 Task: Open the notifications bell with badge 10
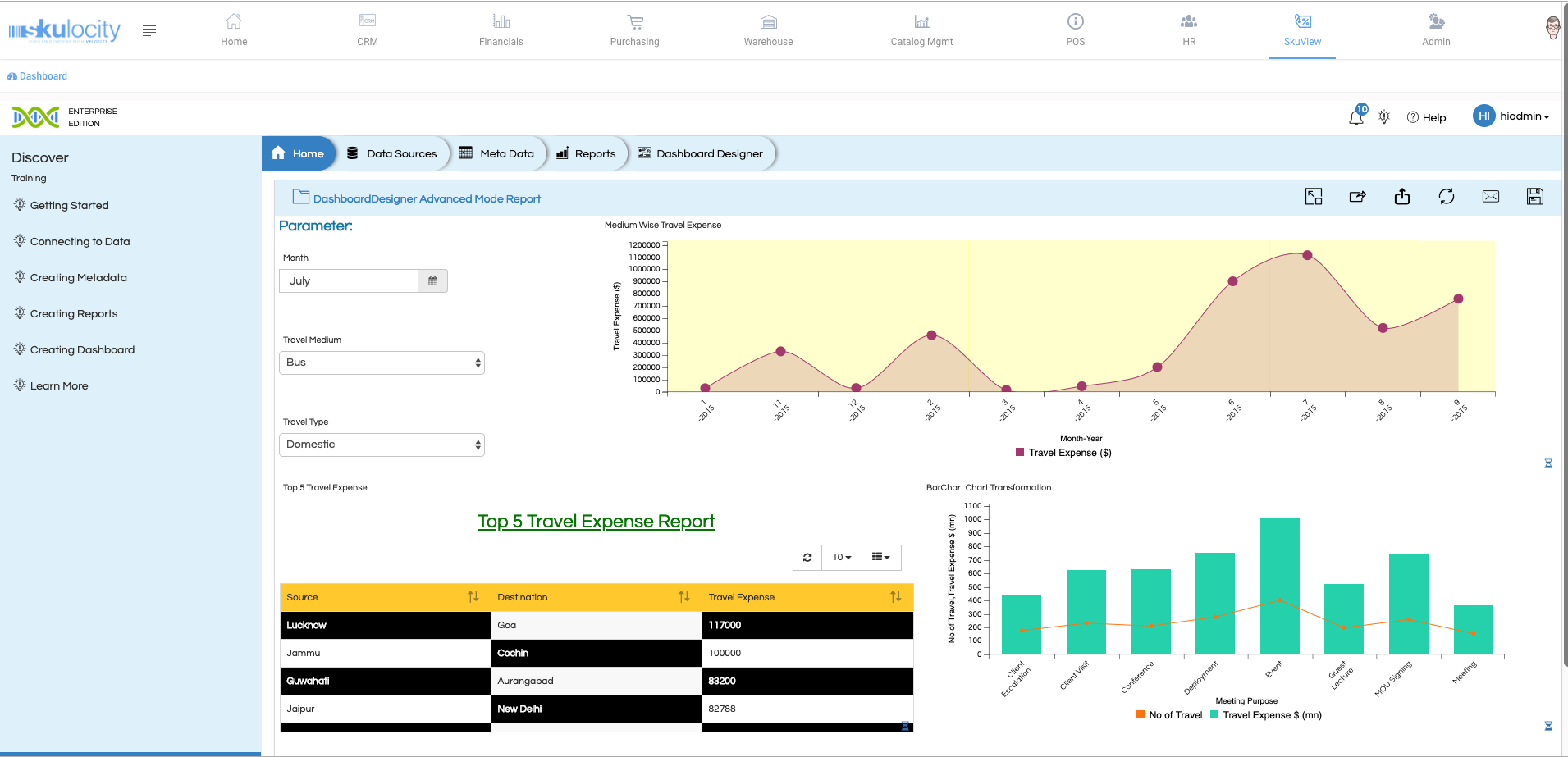(x=1356, y=116)
